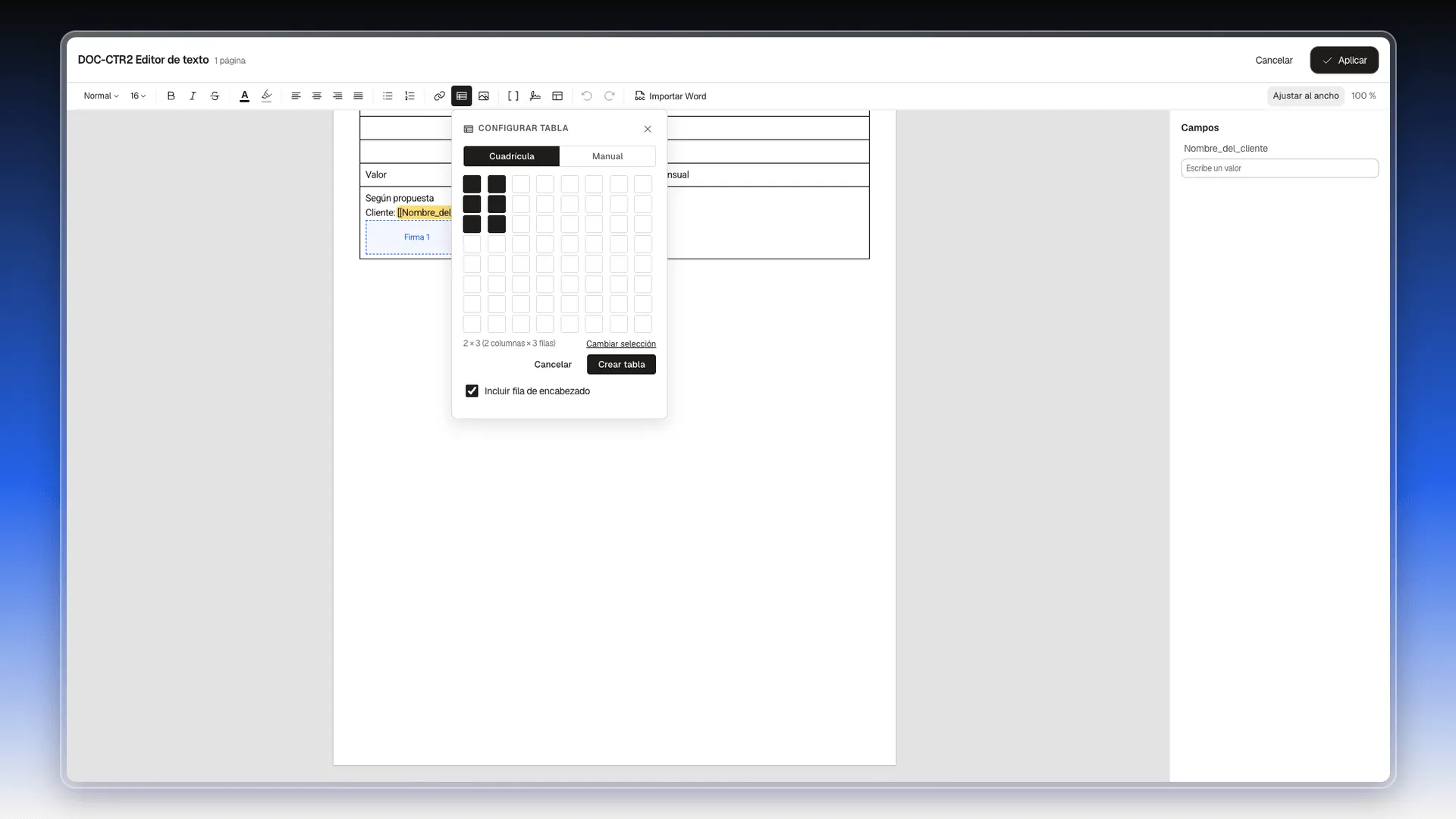Toggle italic formatting
The height and width of the screenshot is (819, 1456).
(193, 96)
